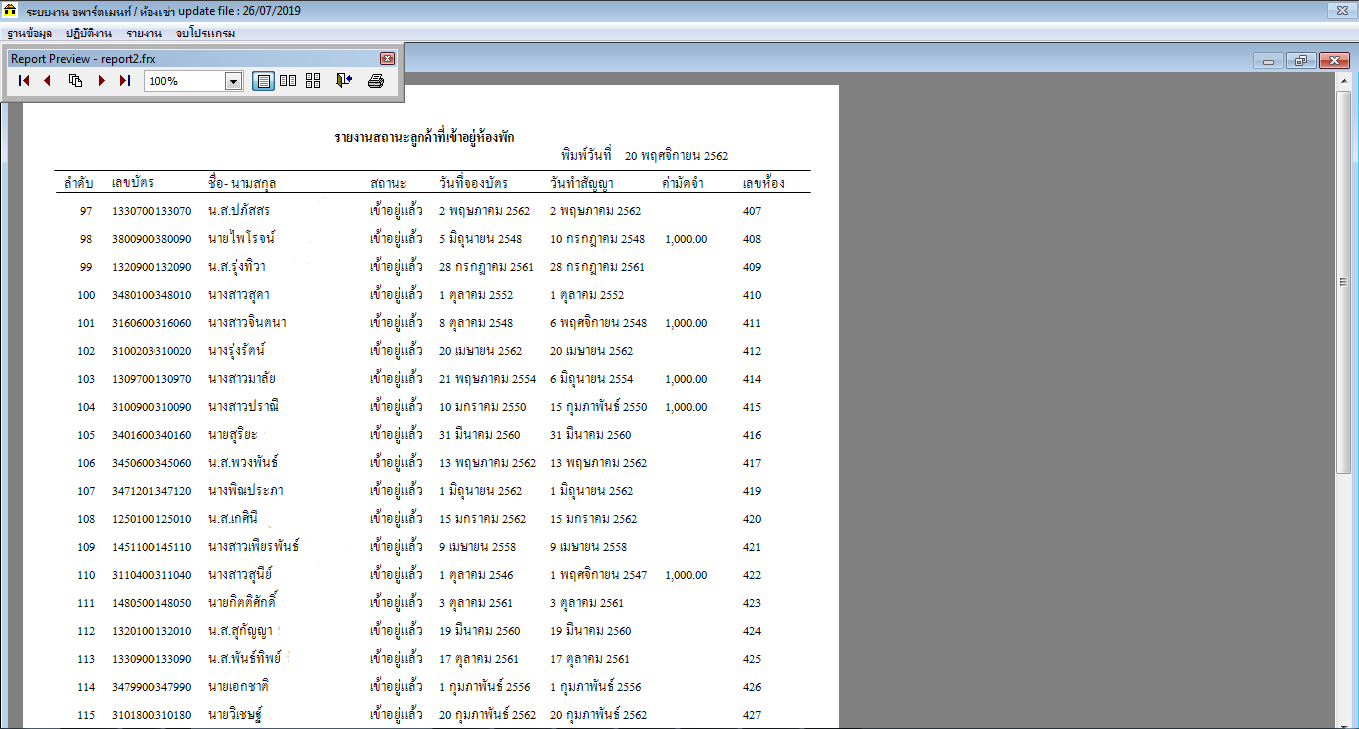This screenshot has width=1359, height=729.
Task: Open the ปฏิบัติงาน menu
Action: click(x=89, y=33)
